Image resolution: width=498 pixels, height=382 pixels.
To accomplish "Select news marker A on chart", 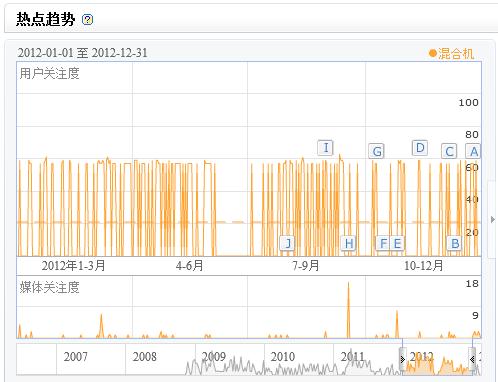I will tap(473, 151).
